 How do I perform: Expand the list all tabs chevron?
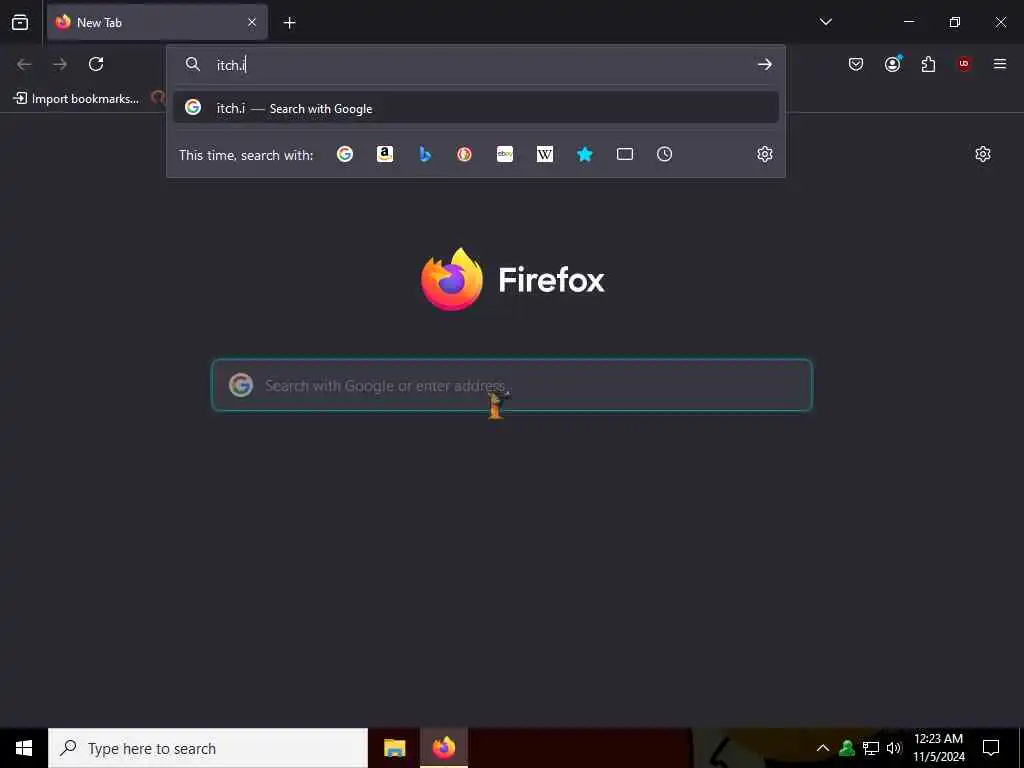[x=825, y=22]
